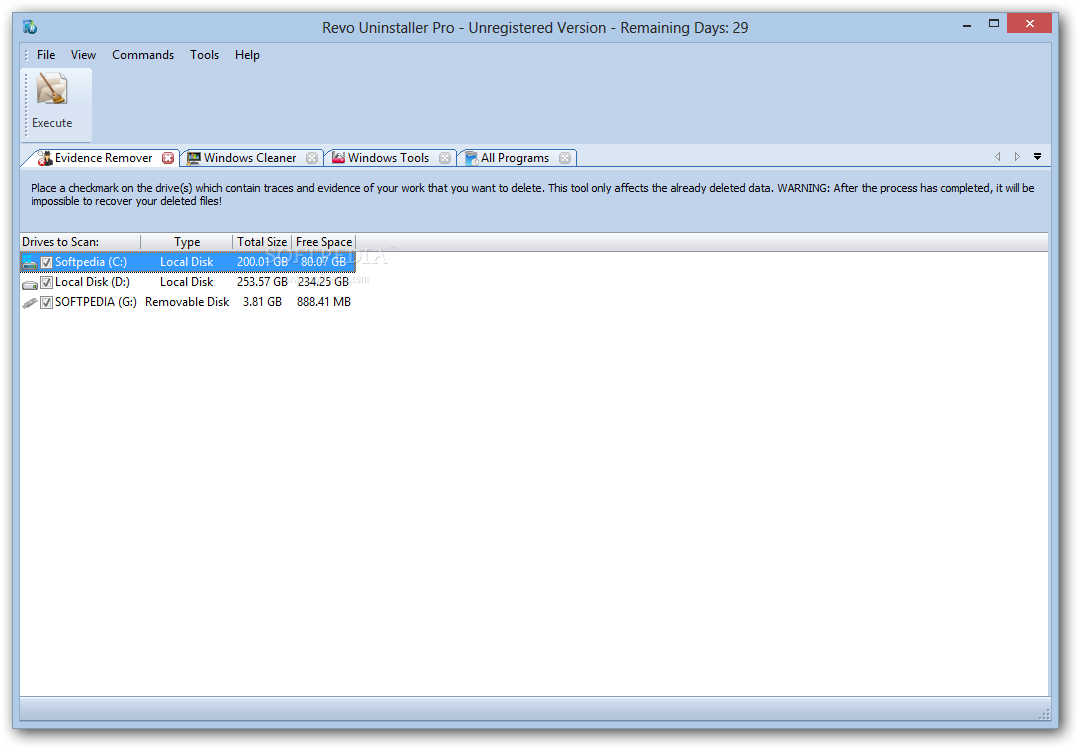The image size is (1079, 749).
Task: Click the Local Disk type cell for D: drive
Action: point(186,282)
